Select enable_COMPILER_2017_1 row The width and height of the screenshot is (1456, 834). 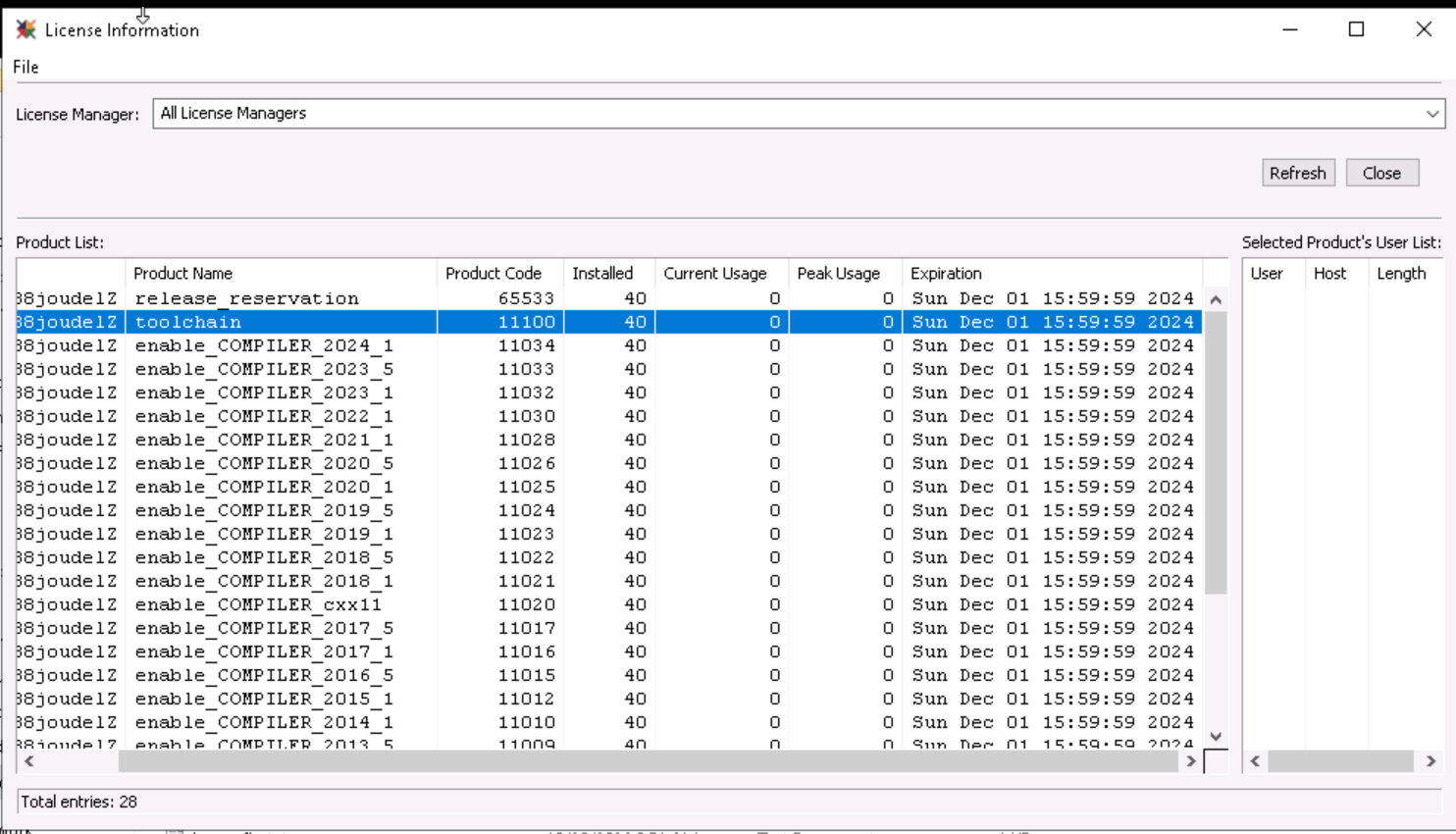coord(609,652)
